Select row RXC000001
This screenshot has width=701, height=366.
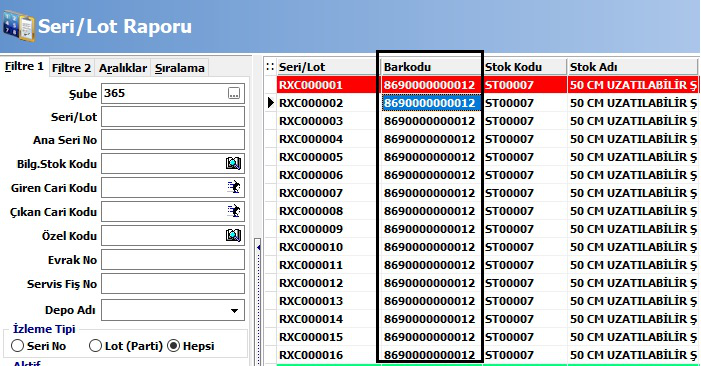[482, 84]
